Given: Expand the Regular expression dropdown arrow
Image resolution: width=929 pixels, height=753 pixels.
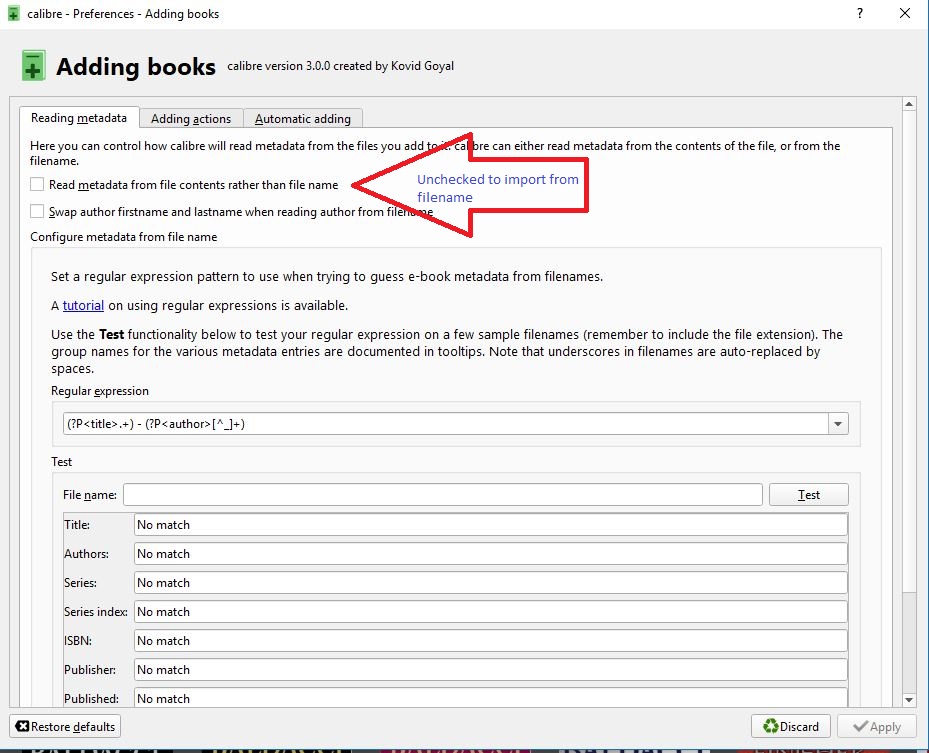Looking at the screenshot, I should 838,424.
